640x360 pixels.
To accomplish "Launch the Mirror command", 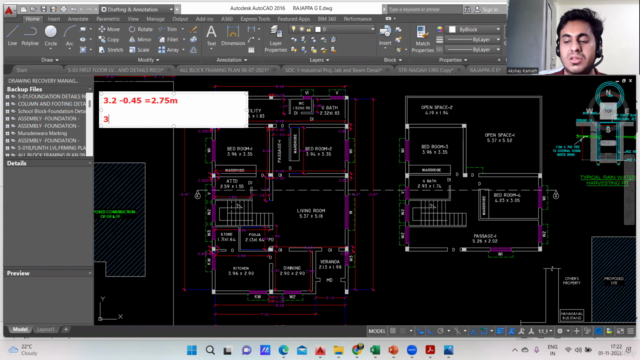I will (x=140, y=40).
